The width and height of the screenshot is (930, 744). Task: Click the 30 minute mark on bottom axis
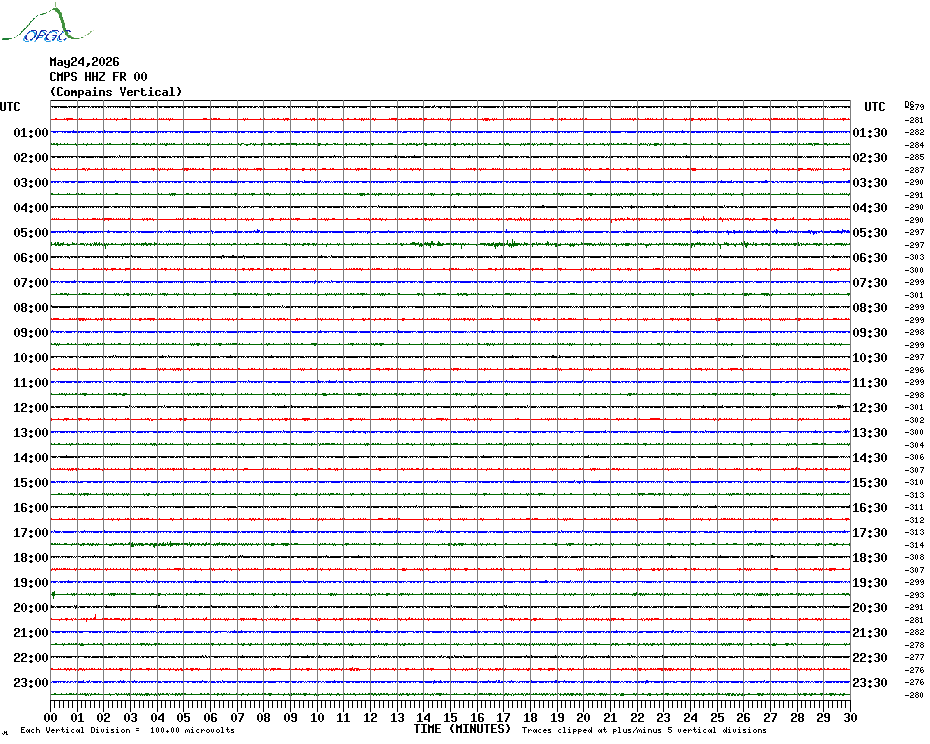(851, 717)
